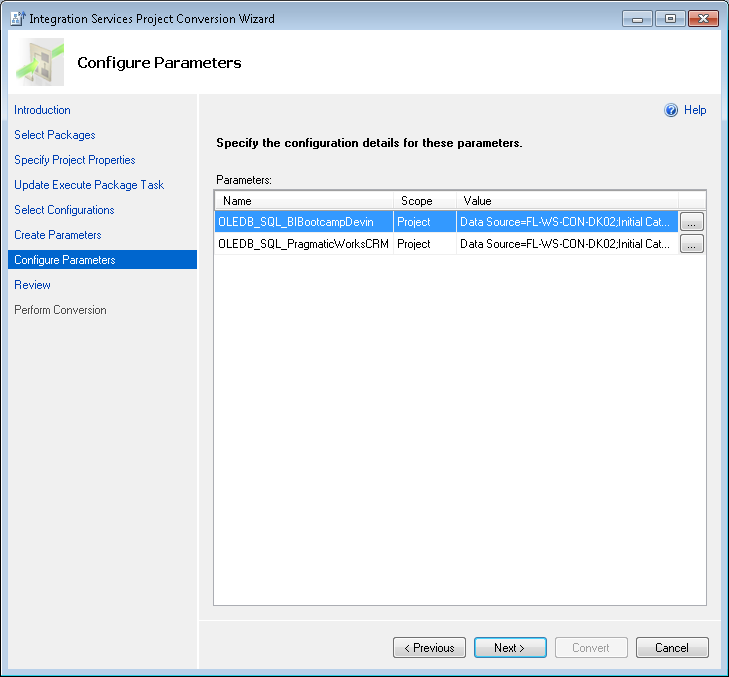Click the Value column header
Screen dimensions: 729x677
(566, 201)
